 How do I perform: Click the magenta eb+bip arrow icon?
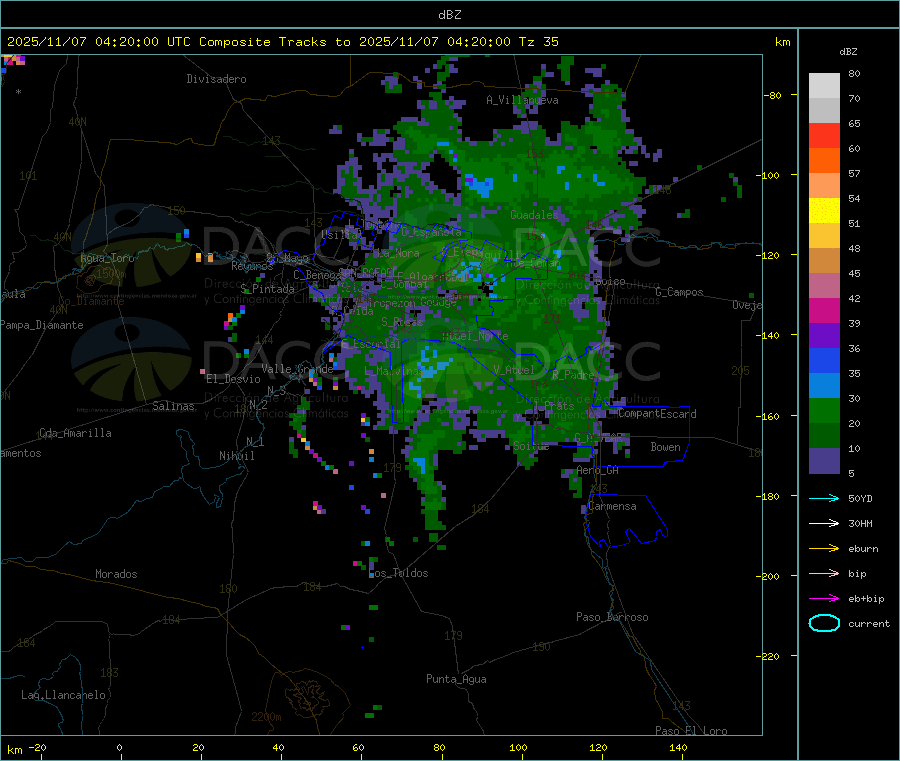824,599
